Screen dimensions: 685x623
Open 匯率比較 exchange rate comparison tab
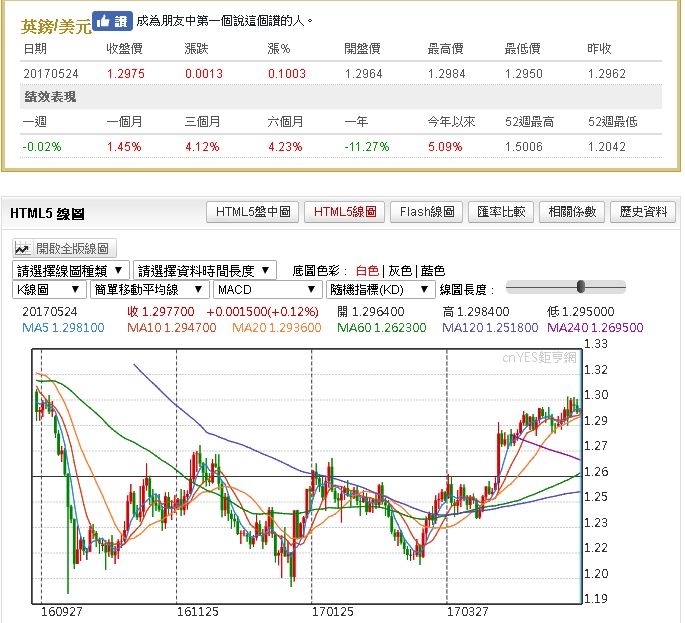501,212
